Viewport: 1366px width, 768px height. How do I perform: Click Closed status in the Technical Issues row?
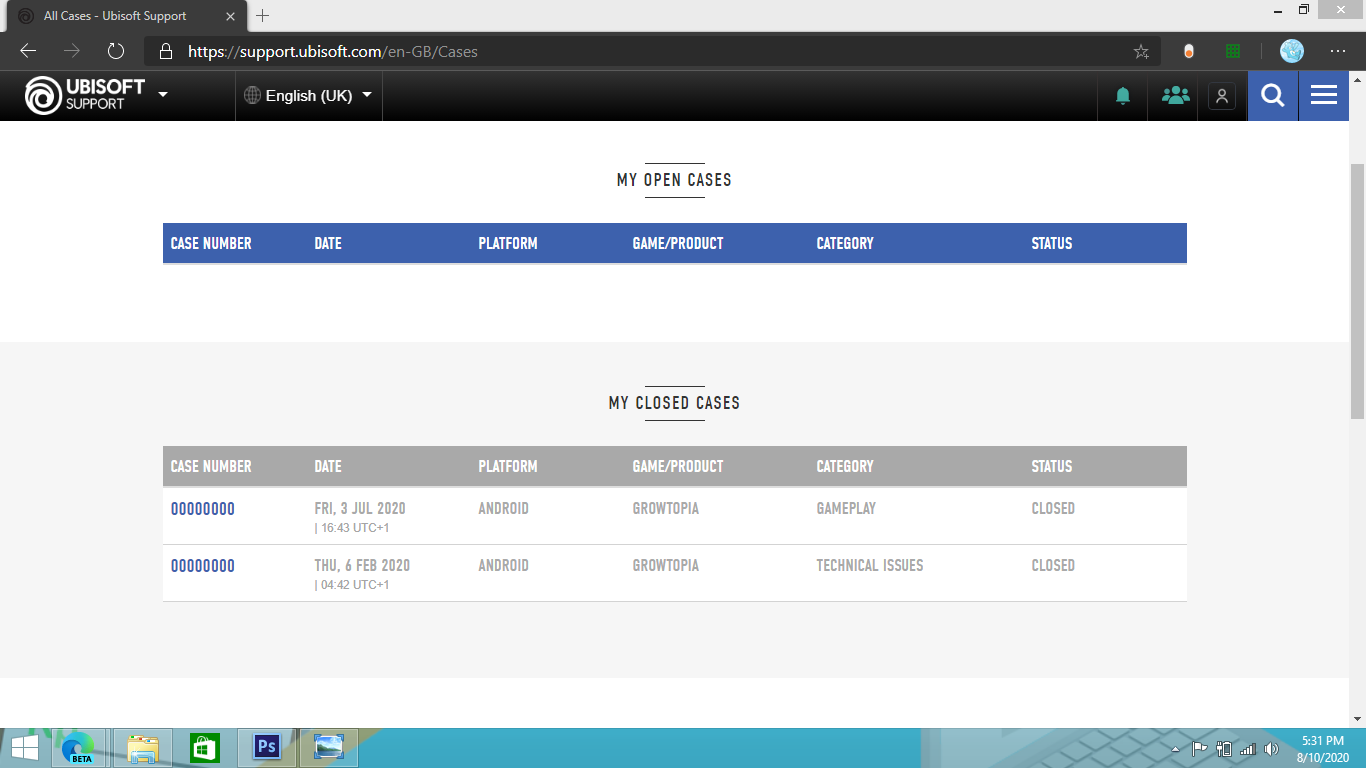pos(1053,566)
